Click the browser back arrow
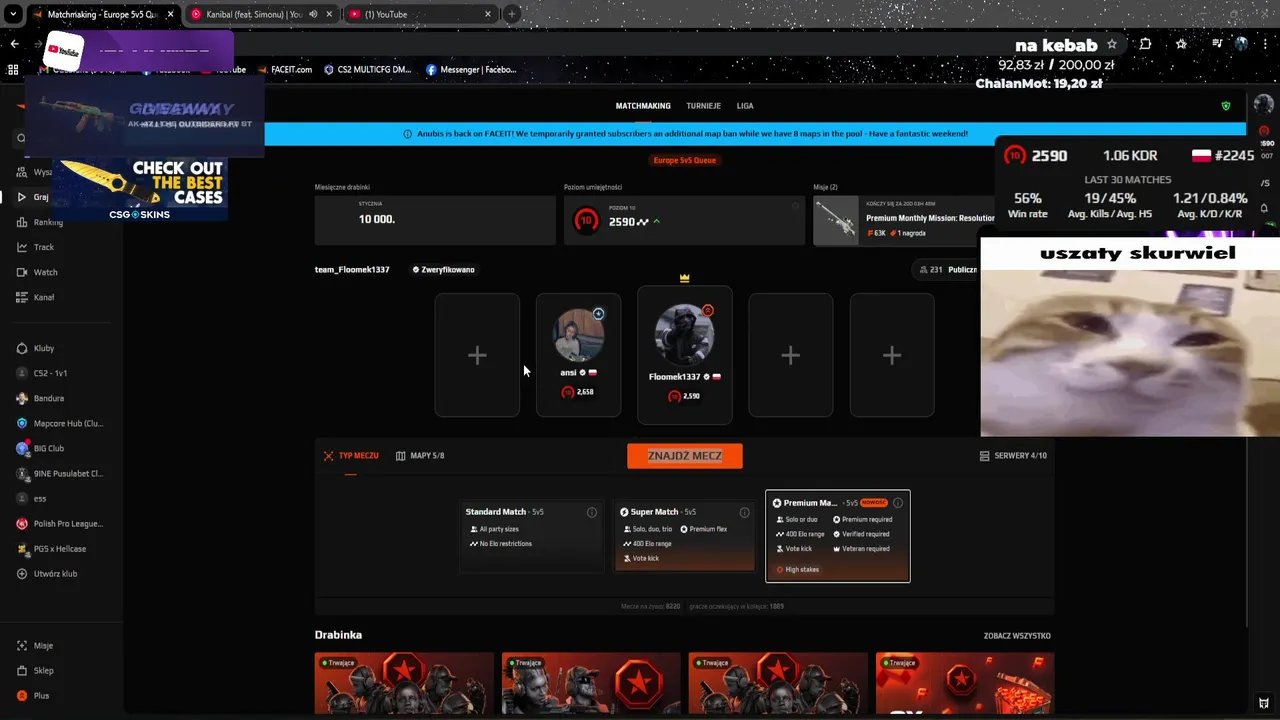1280x720 pixels. tap(14, 44)
